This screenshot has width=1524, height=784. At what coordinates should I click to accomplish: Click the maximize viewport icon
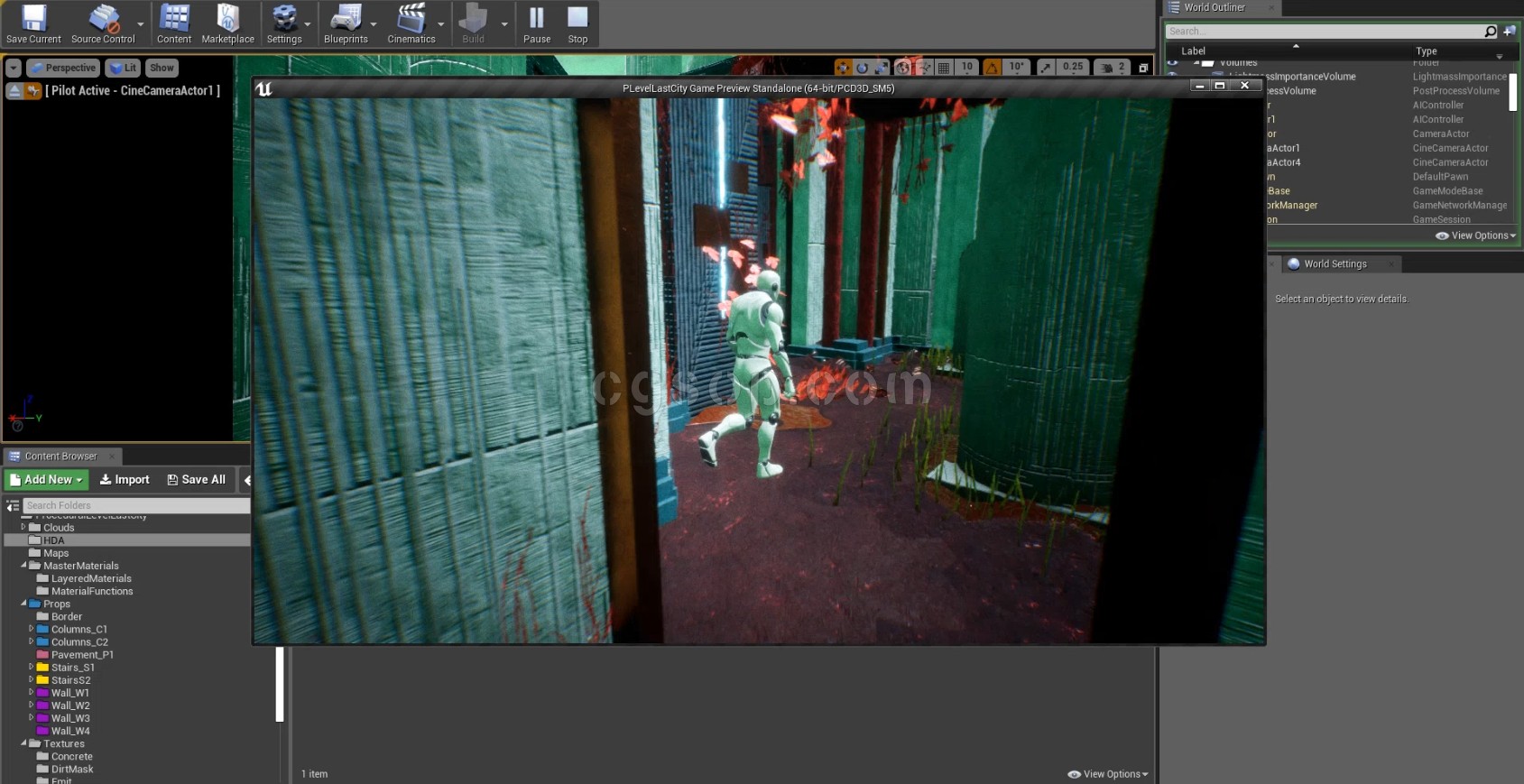[x=1143, y=68]
